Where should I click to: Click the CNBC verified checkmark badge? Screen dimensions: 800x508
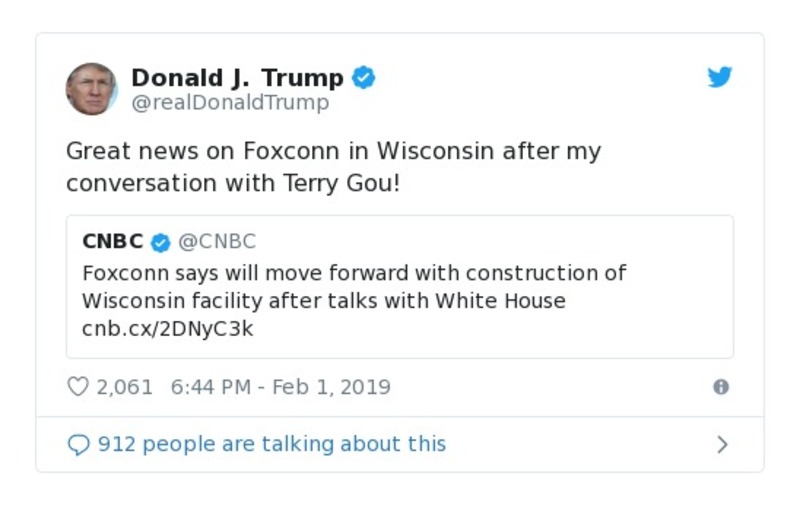coord(160,242)
